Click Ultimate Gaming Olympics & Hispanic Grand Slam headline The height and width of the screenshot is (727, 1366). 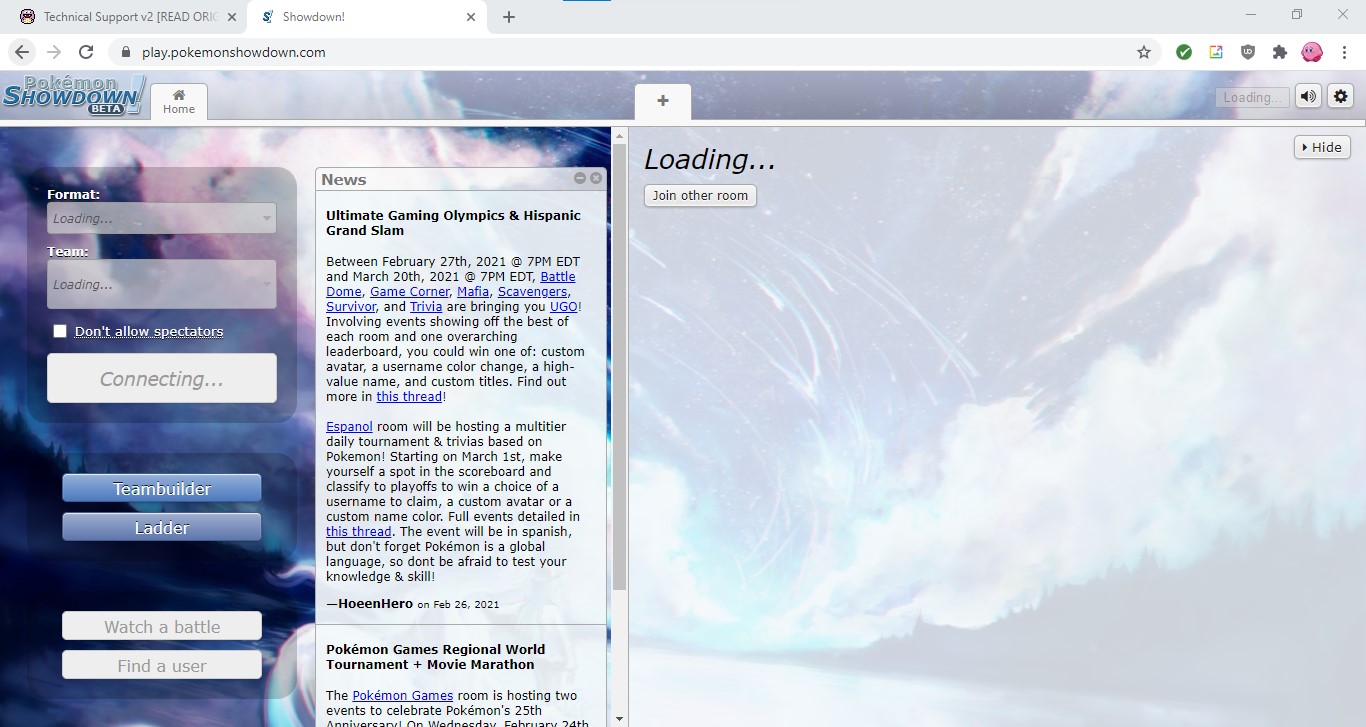click(453, 223)
